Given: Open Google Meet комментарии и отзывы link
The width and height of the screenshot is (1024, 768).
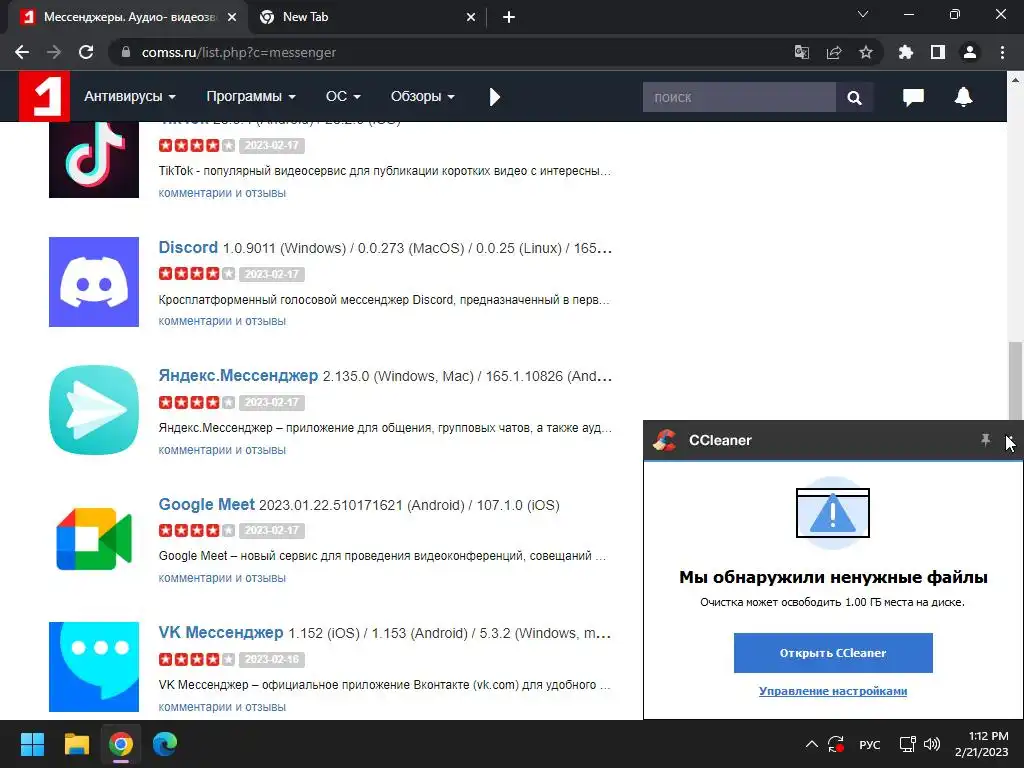Looking at the screenshot, I should (x=222, y=578).
